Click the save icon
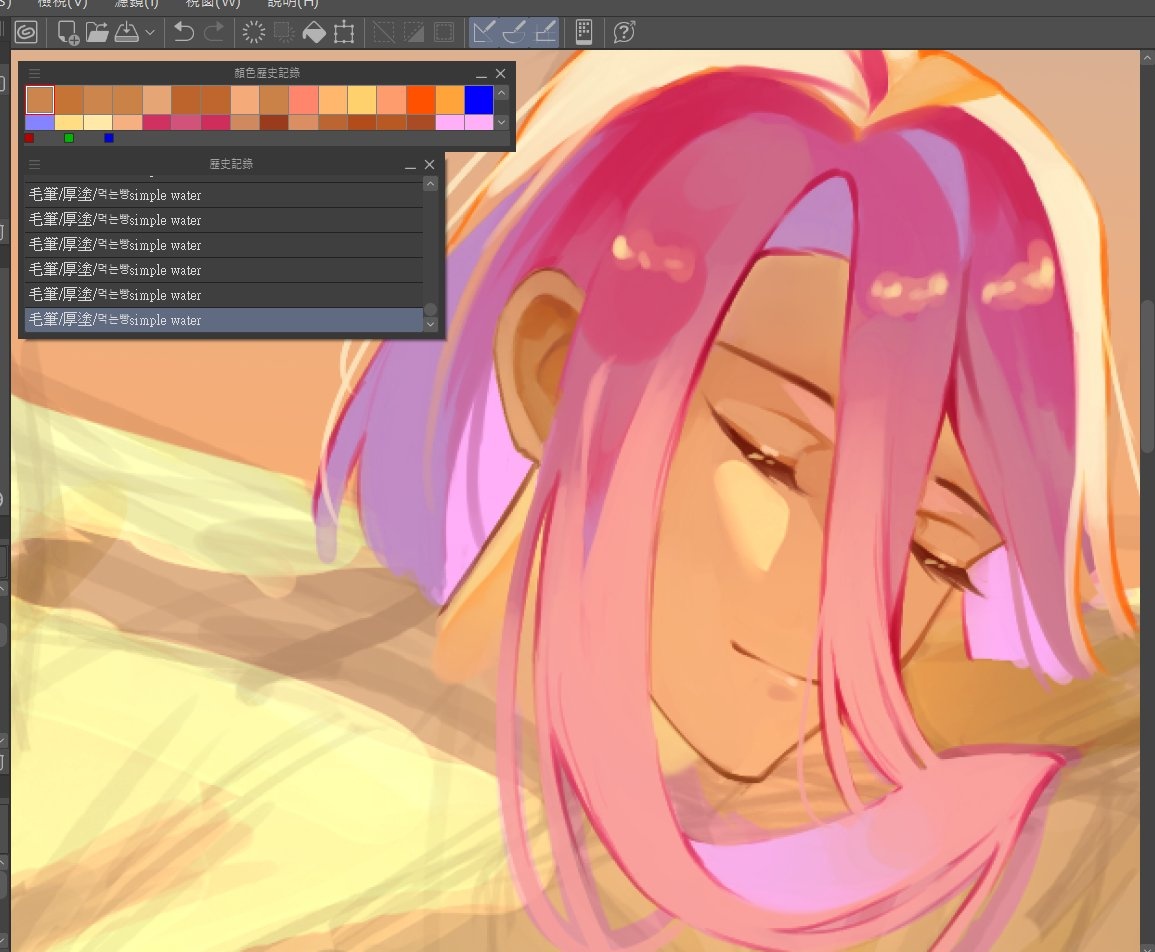 pyautogui.click(x=126, y=32)
